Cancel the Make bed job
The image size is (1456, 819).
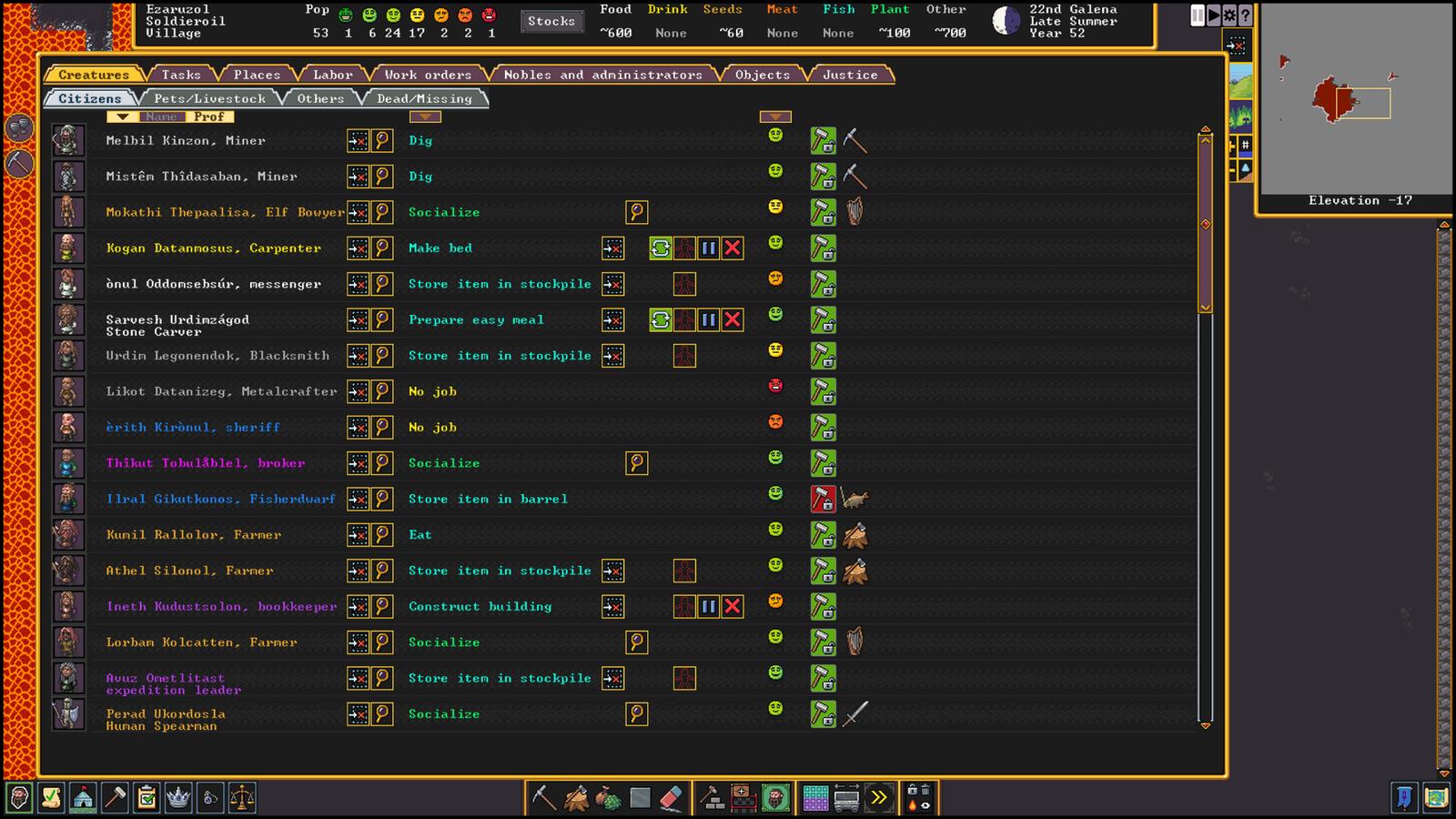coord(733,248)
